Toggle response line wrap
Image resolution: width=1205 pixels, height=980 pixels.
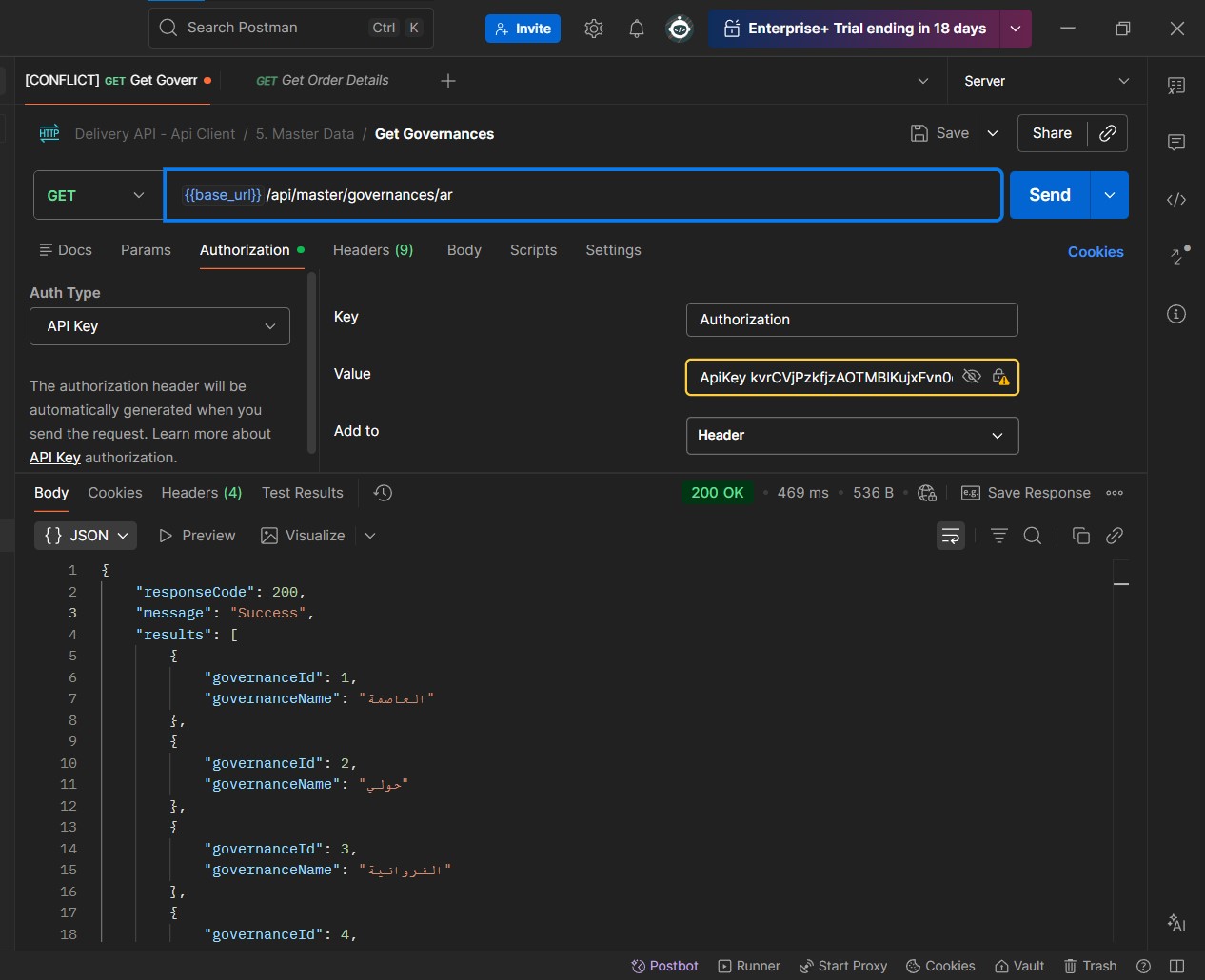tap(951, 536)
